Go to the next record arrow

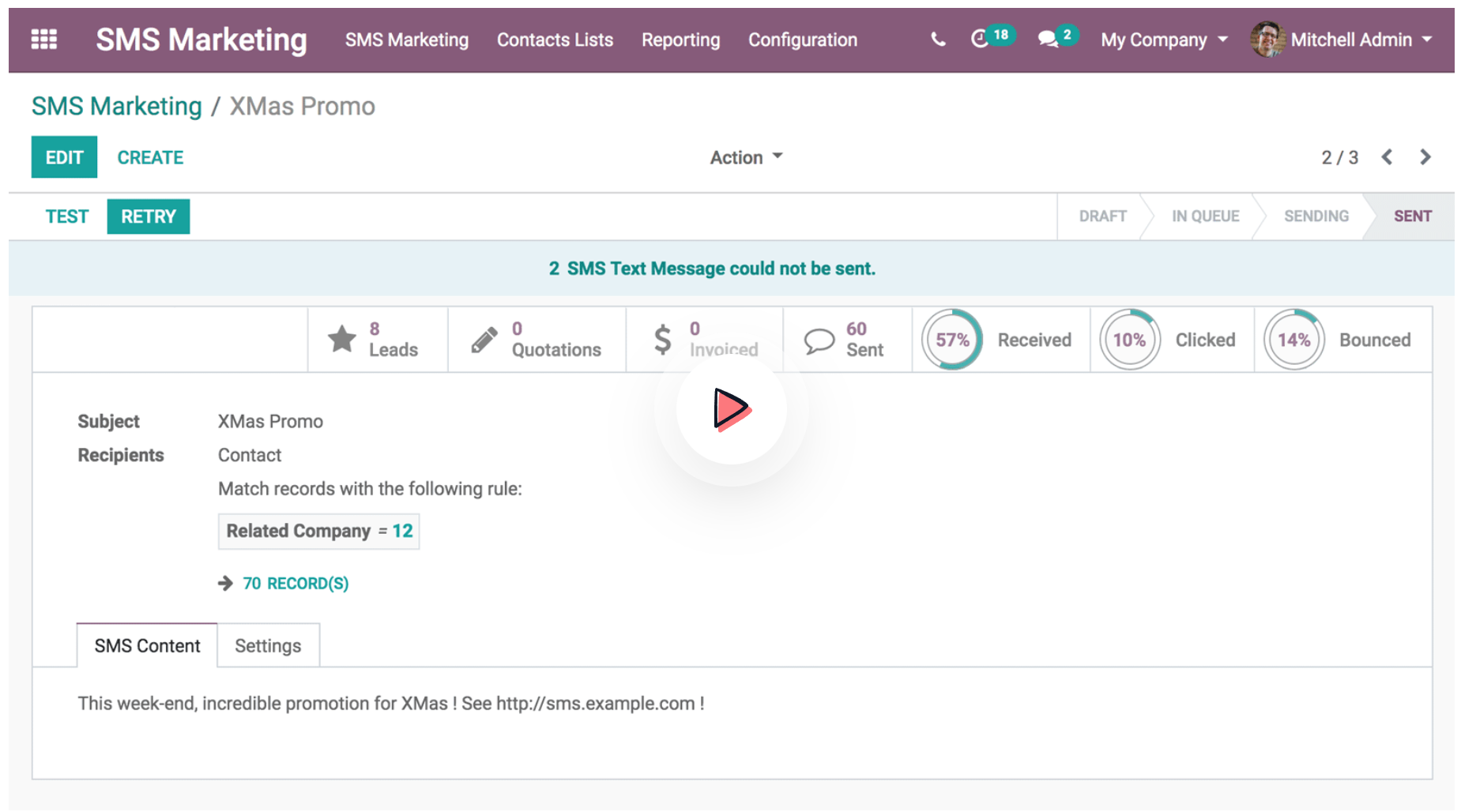point(1425,157)
